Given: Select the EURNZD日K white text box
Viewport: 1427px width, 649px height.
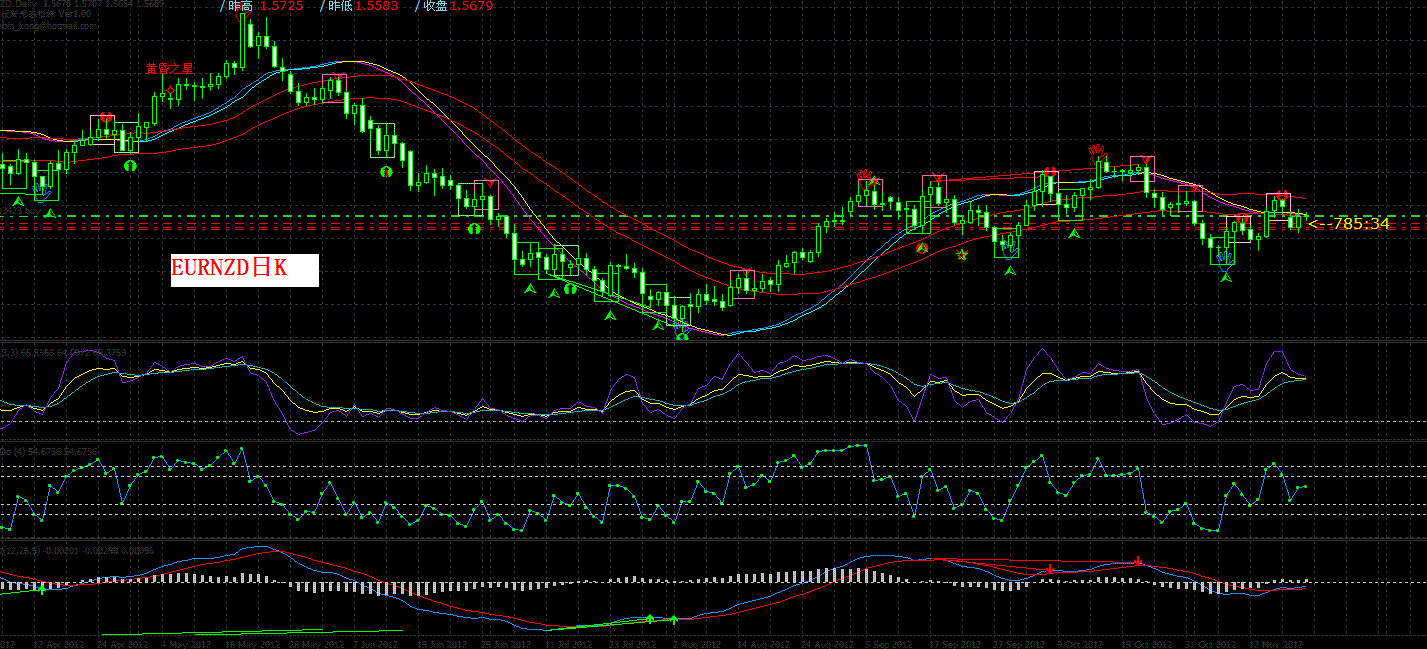Looking at the screenshot, I should click(x=245, y=269).
